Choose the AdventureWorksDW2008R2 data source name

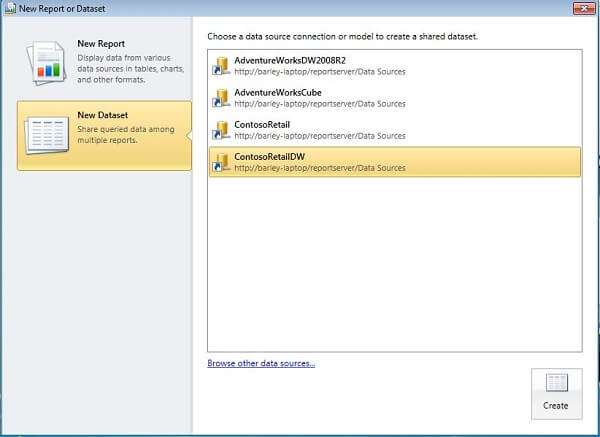point(290,60)
